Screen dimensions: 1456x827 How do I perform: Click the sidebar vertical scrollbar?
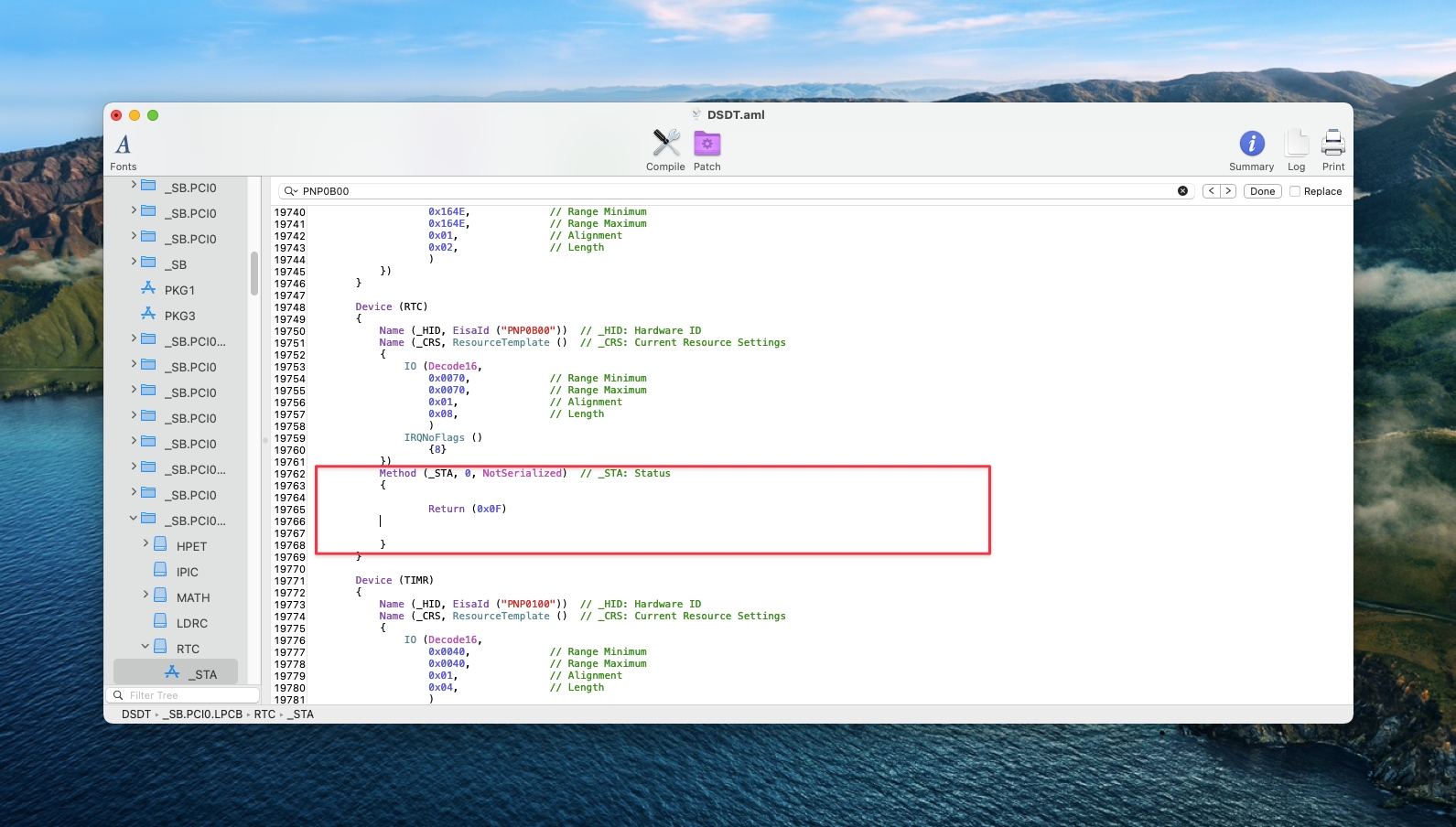254,274
